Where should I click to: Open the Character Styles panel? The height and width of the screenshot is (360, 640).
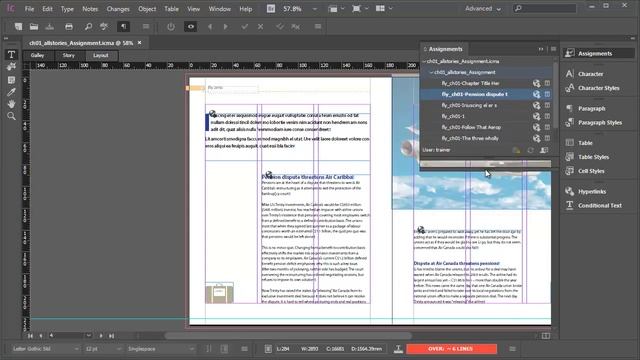point(598,88)
